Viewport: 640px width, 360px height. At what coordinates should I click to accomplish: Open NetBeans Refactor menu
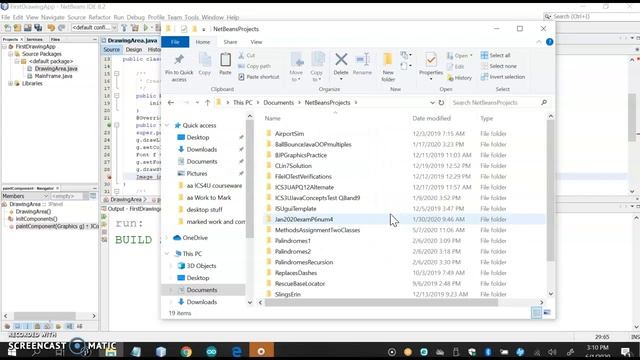coord(99,17)
